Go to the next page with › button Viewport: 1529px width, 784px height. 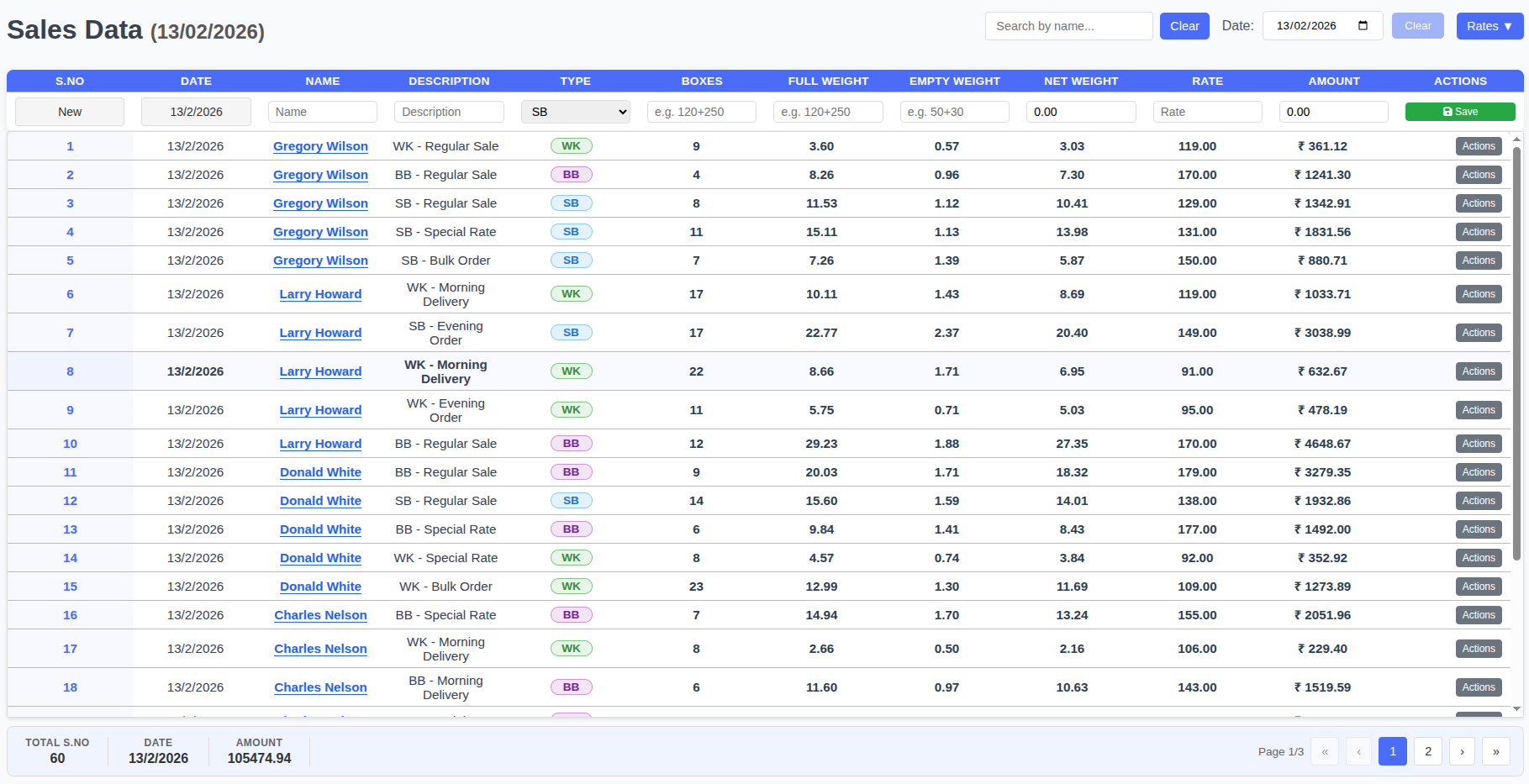click(1463, 751)
